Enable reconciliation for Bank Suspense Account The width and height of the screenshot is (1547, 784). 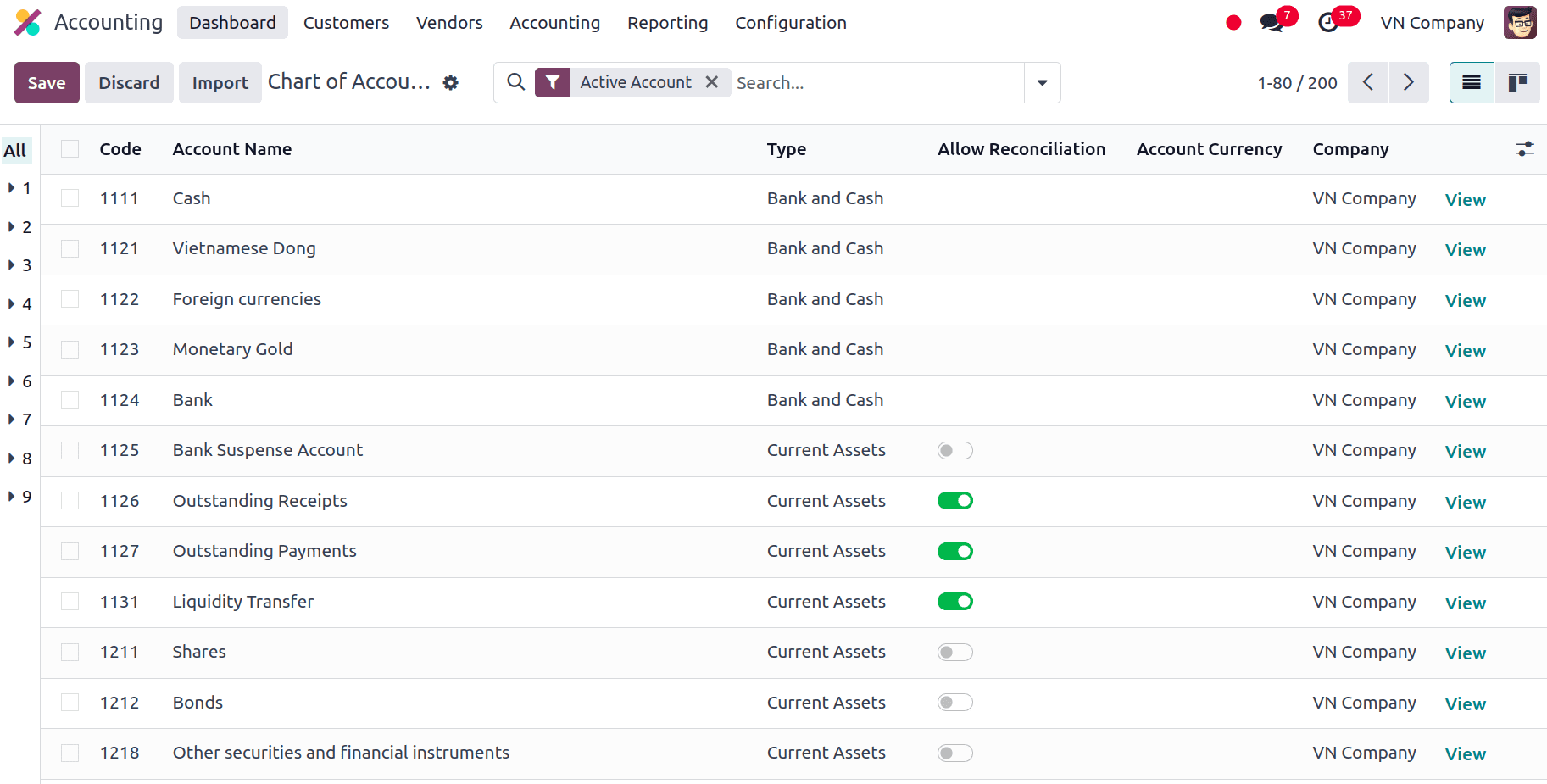coord(954,451)
